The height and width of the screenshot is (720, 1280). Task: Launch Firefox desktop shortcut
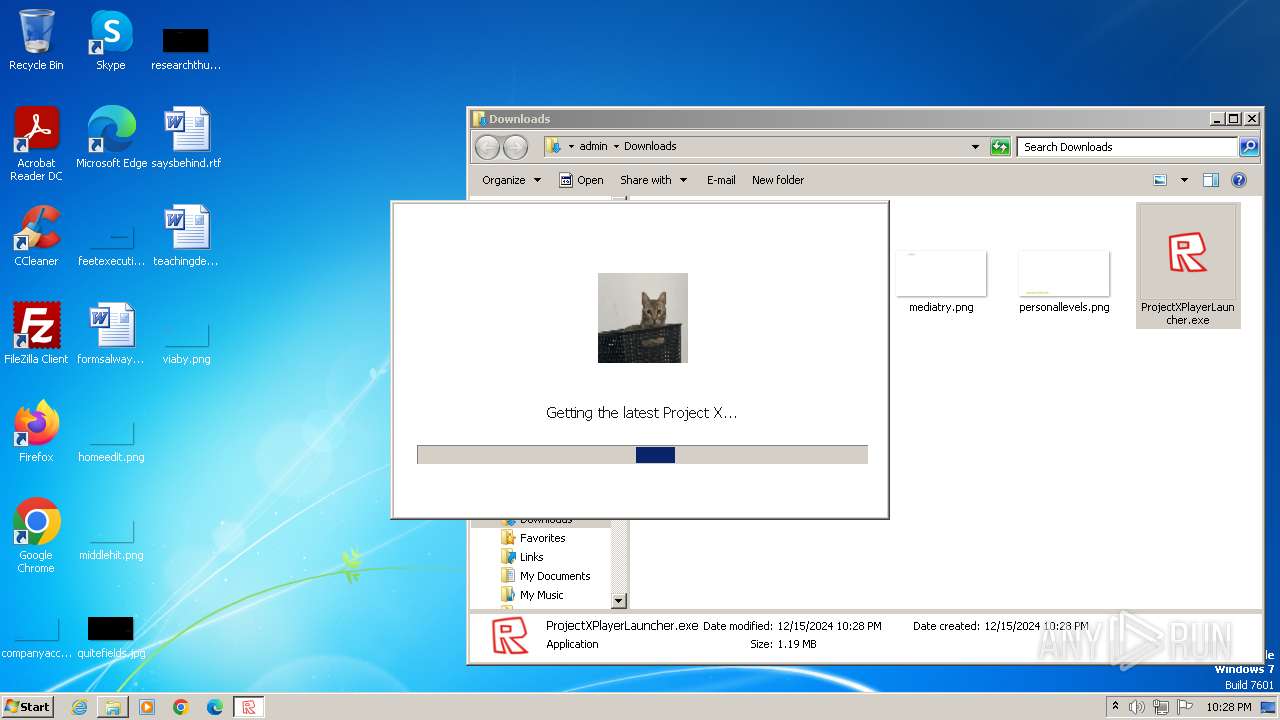coord(36,431)
